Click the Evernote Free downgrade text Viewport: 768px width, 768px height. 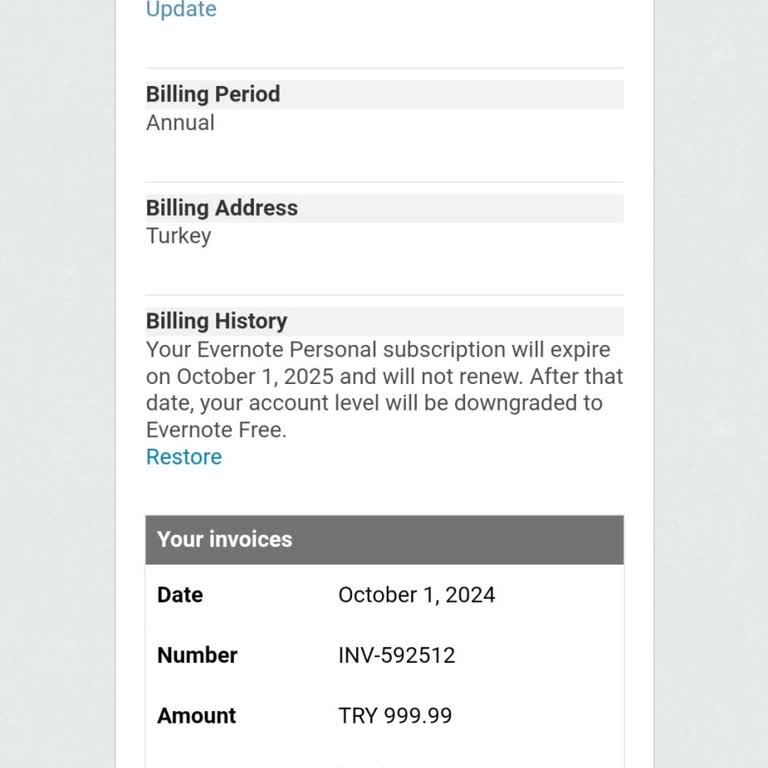click(216, 430)
